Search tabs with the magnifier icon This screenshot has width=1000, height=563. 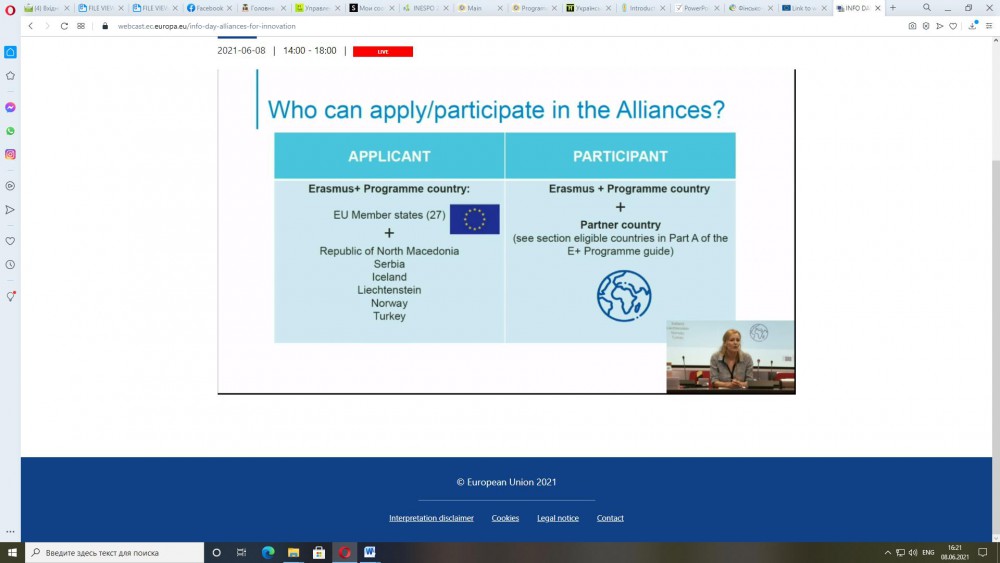point(927,8)
